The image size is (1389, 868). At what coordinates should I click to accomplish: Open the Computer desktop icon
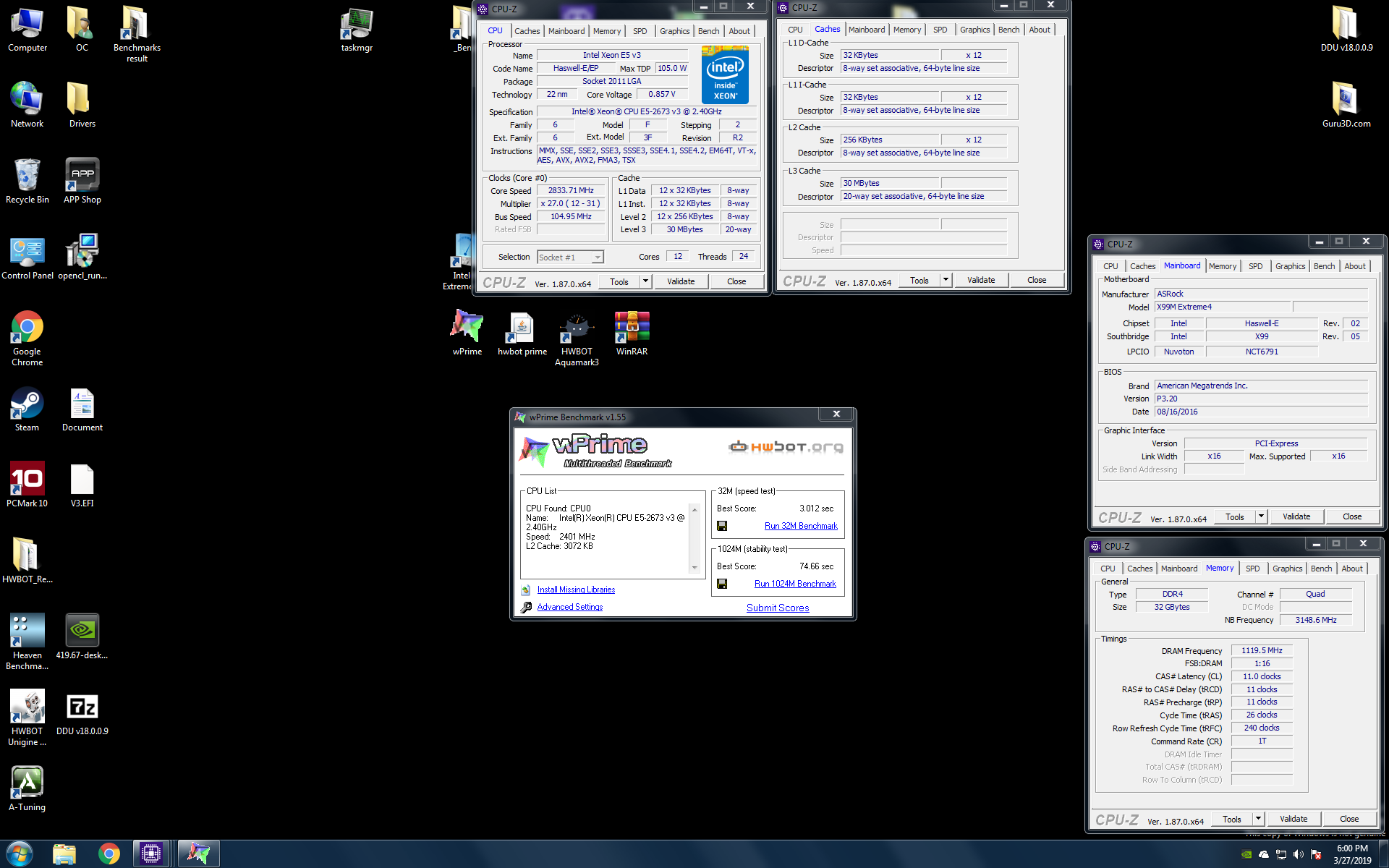click(27, 30)
